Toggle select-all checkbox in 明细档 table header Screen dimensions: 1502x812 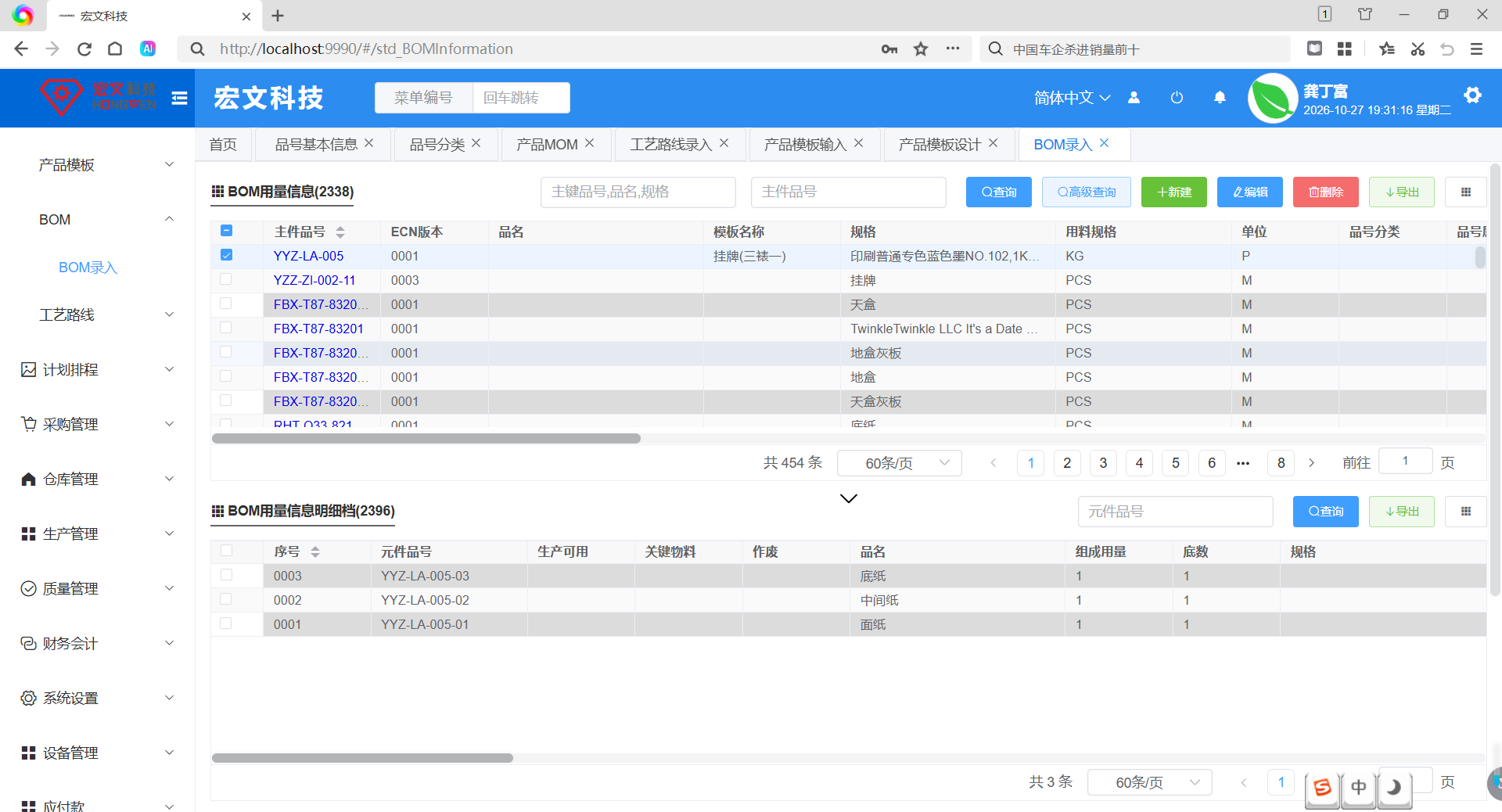226,551
